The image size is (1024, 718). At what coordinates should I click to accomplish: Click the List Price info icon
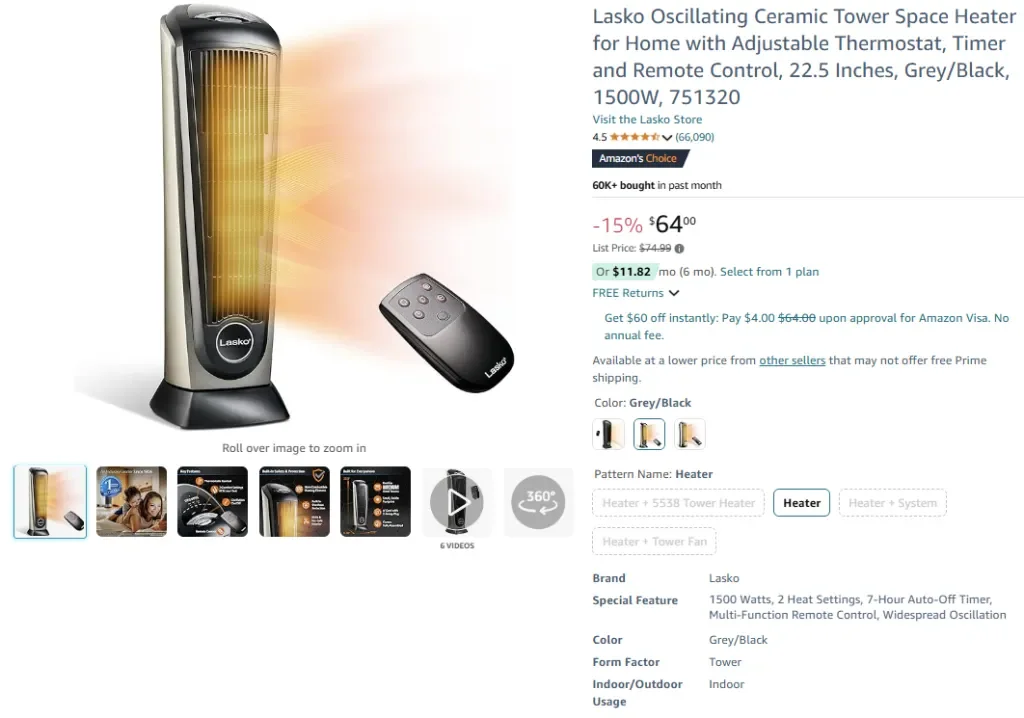pos(679,248)
